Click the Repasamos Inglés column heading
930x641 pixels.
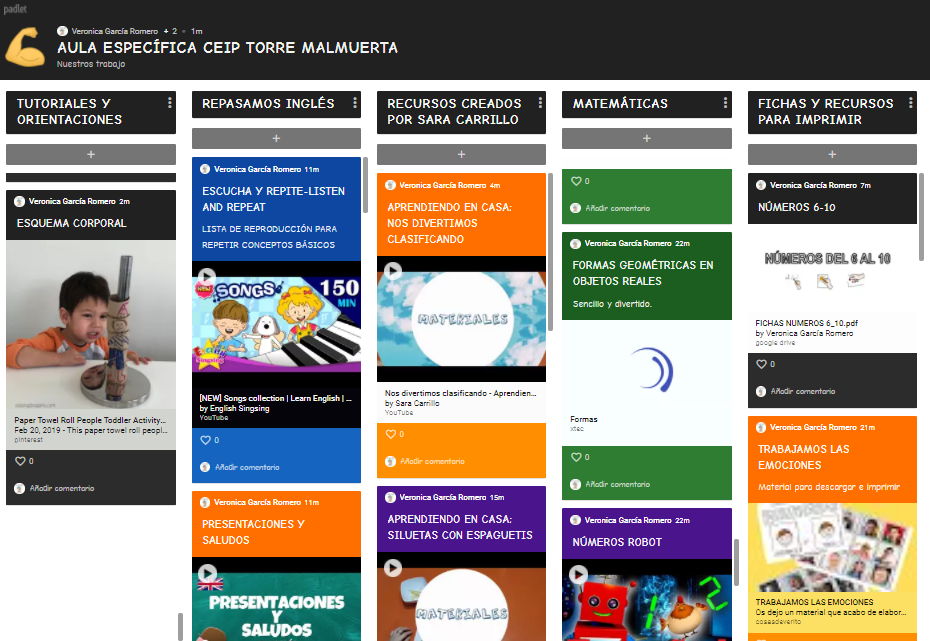tap(268, 103)
